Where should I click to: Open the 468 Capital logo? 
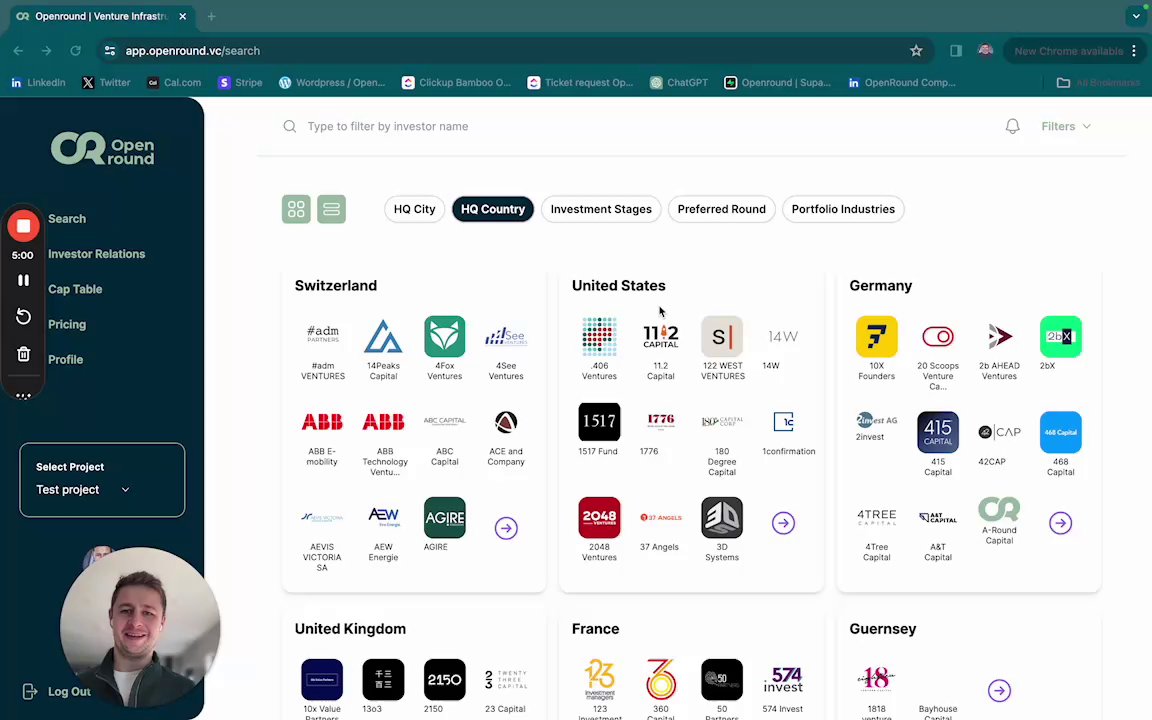[x=1061, y=433]
